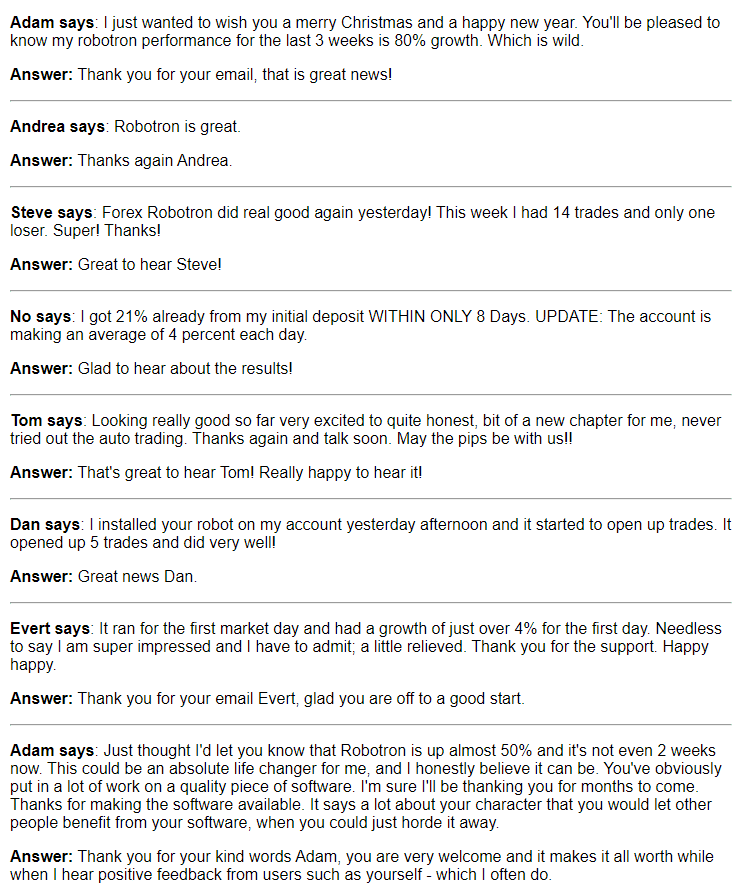Click the reply 'Great to hear Steve!'

[149, 264]
